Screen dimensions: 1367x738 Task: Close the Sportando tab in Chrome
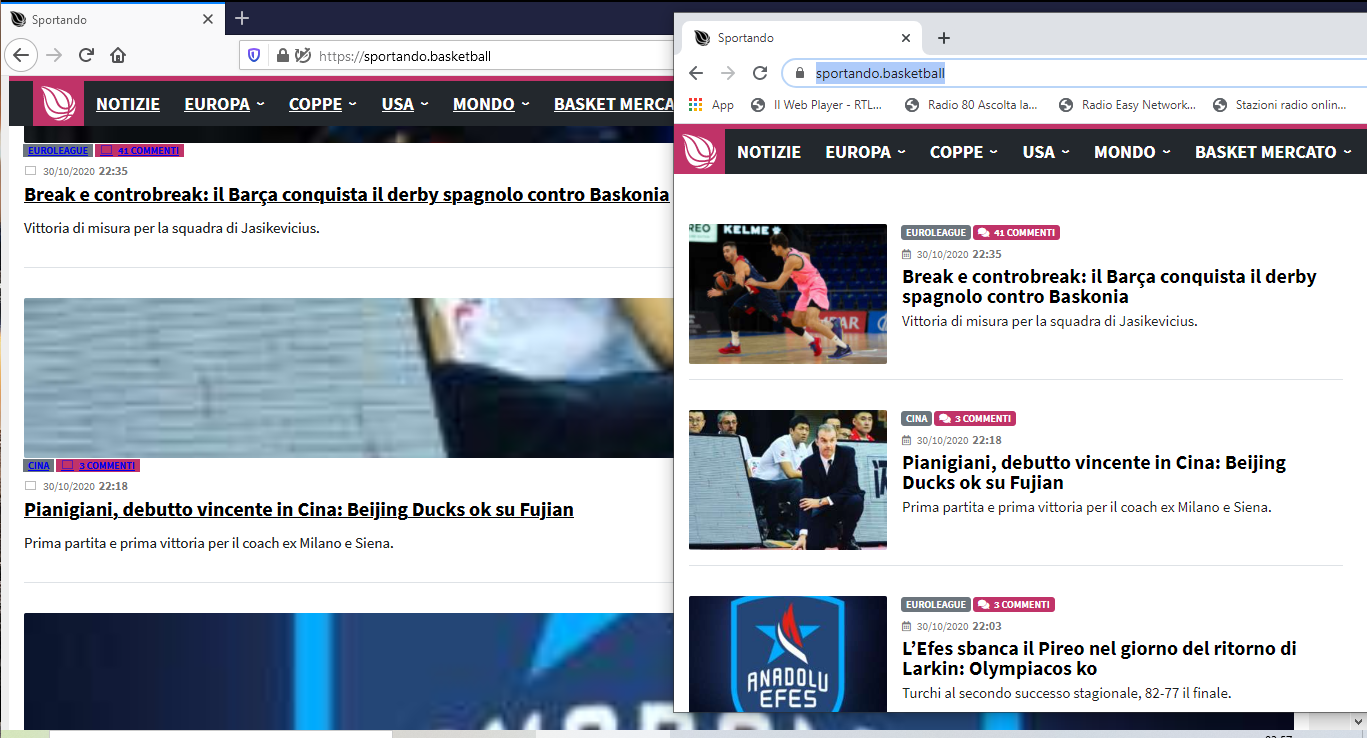point(906,38)
